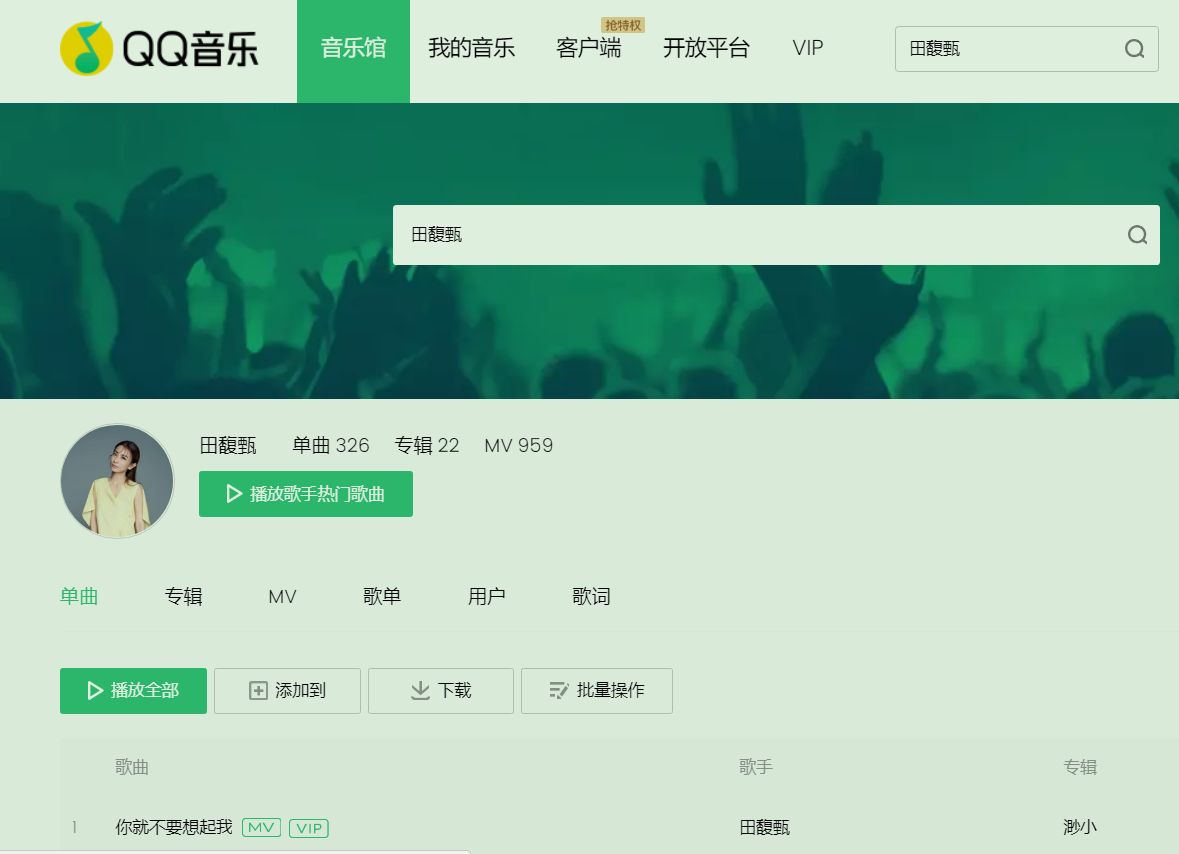Click MV 959 count

pos(519,446)
